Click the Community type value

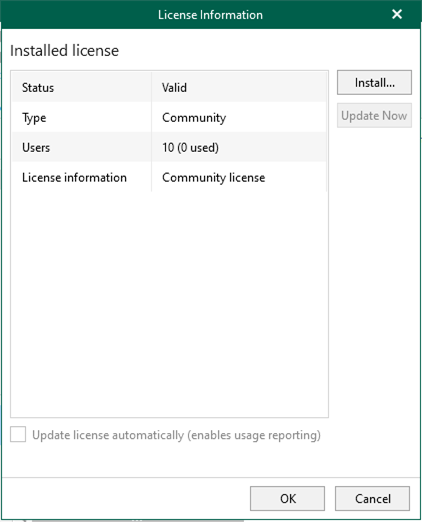(194, 118)
